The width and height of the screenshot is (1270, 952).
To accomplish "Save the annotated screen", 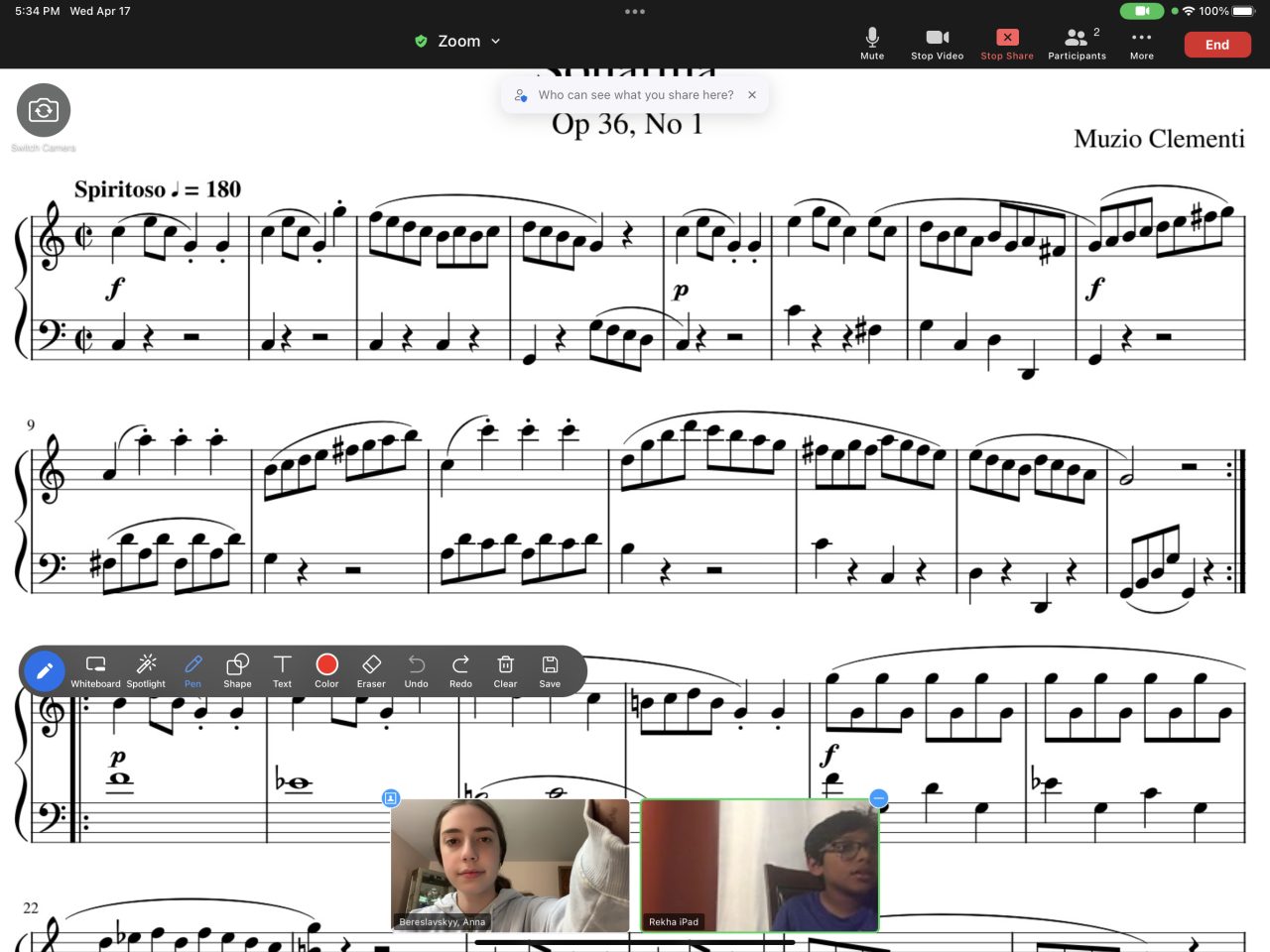I will click(550, 671).
